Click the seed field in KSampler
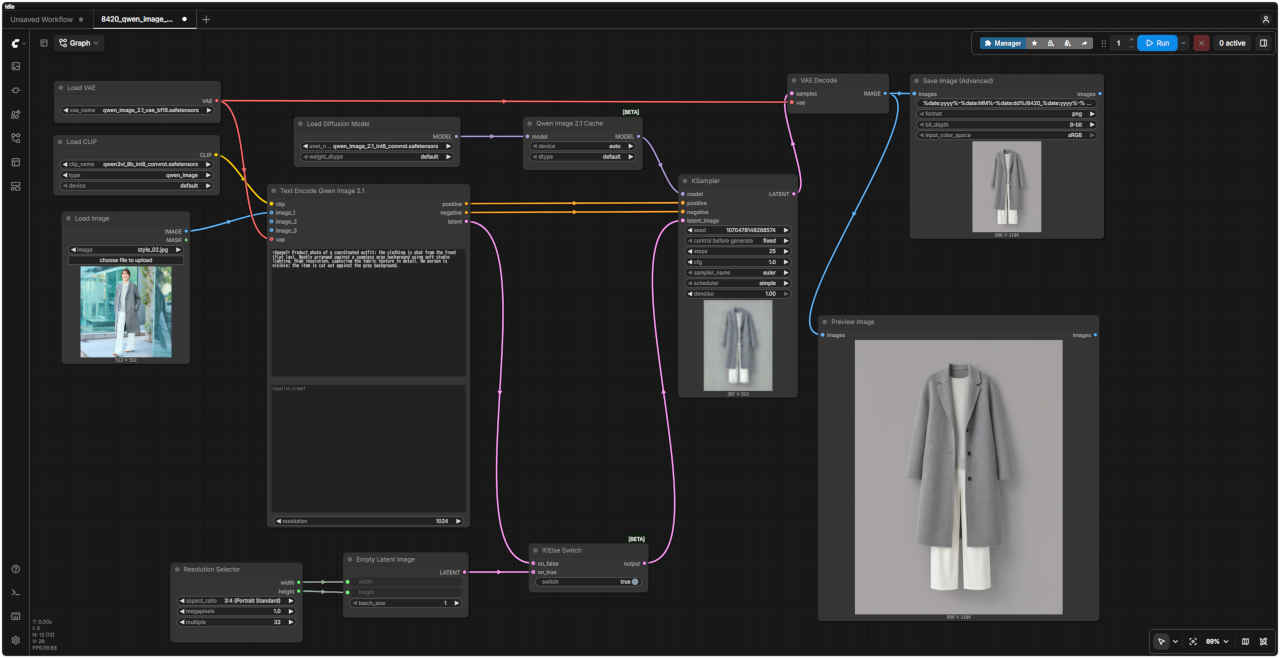The height and width of the screenshot is (658, 1280). click(x=739, y=230)
